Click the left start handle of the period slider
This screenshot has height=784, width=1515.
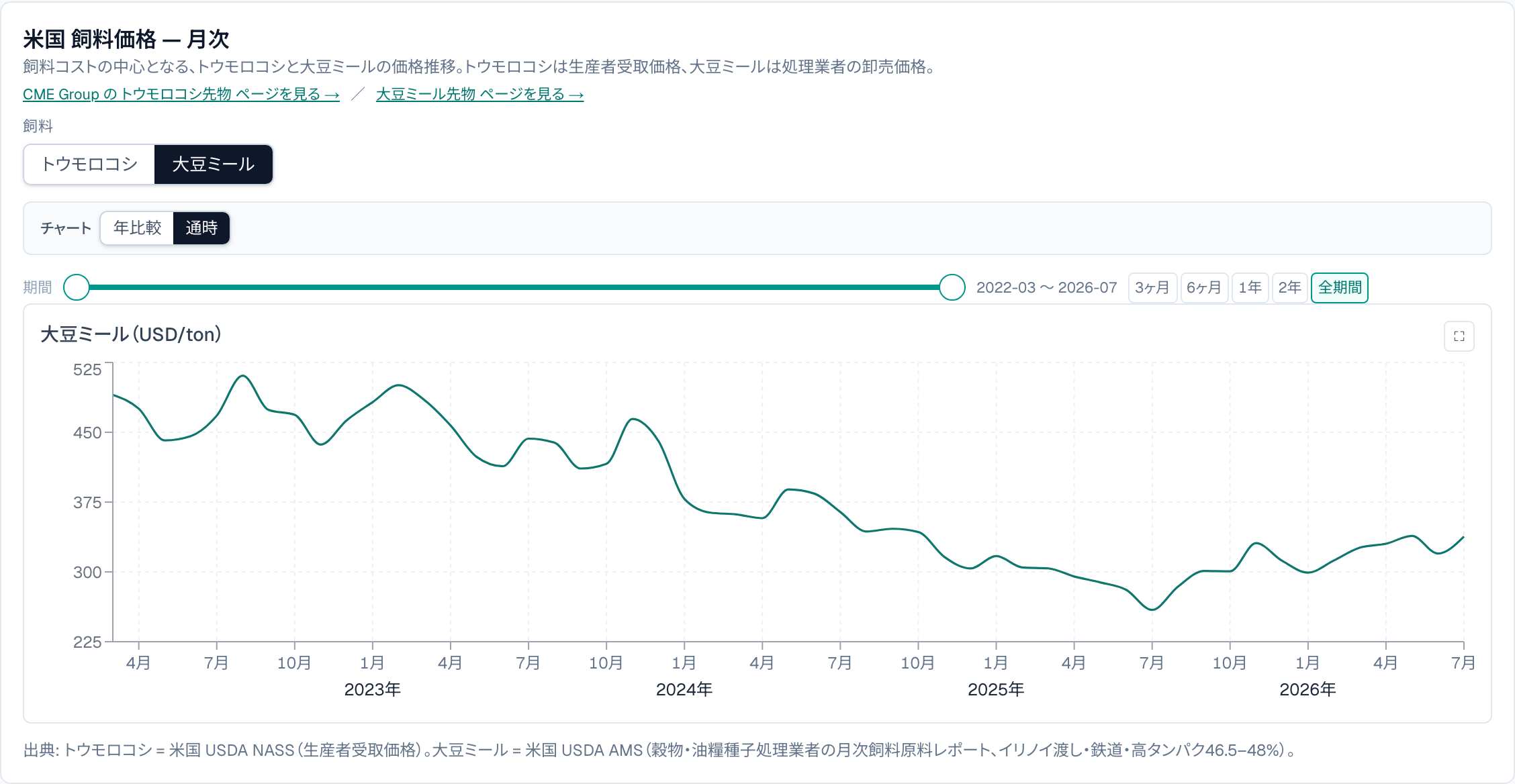tap(77, 287)
